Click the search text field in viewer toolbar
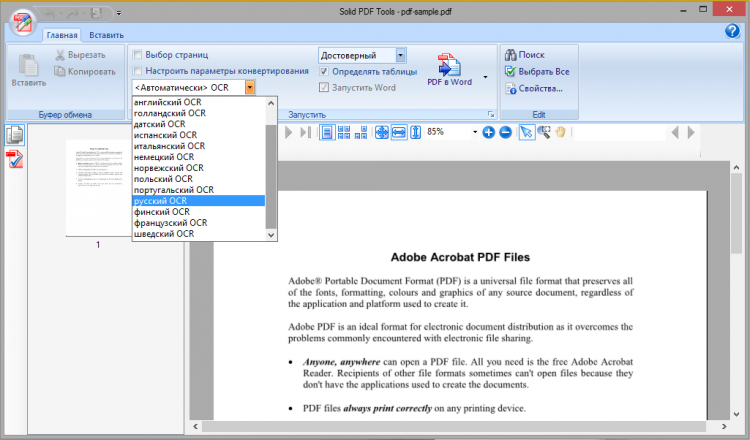This screenshot has height=440, width=750. pyautogui.click(x=619, y=132)
